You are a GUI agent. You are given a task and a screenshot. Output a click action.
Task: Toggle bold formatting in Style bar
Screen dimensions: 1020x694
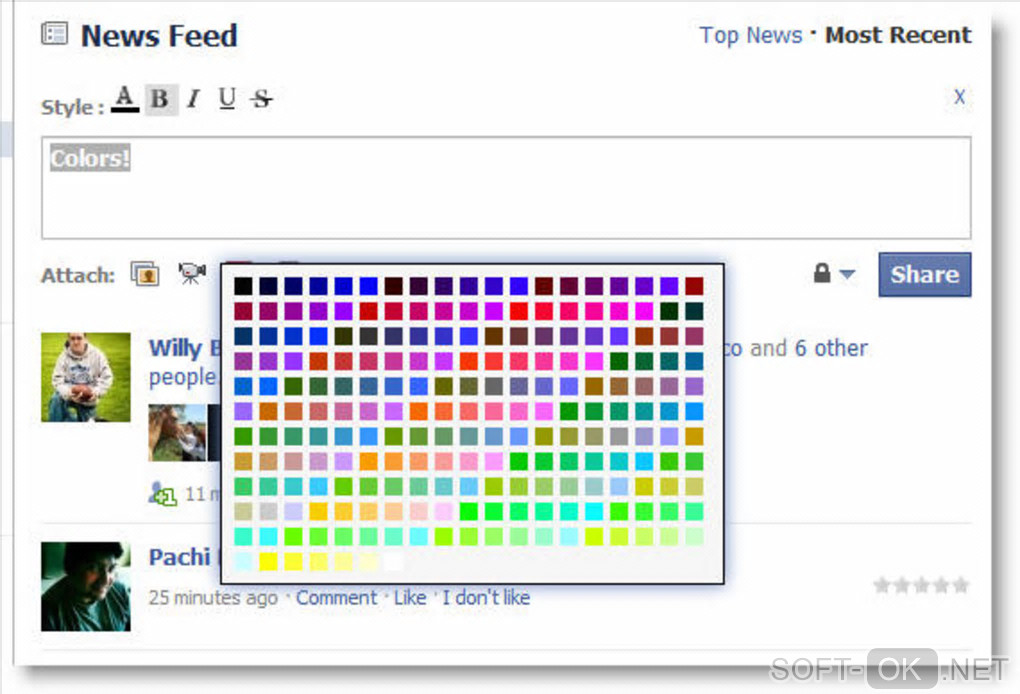pos(160,99)
